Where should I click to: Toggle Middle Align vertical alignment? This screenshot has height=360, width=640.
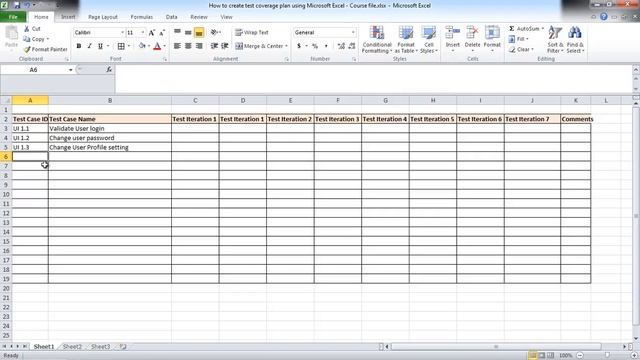pos(188,32)
